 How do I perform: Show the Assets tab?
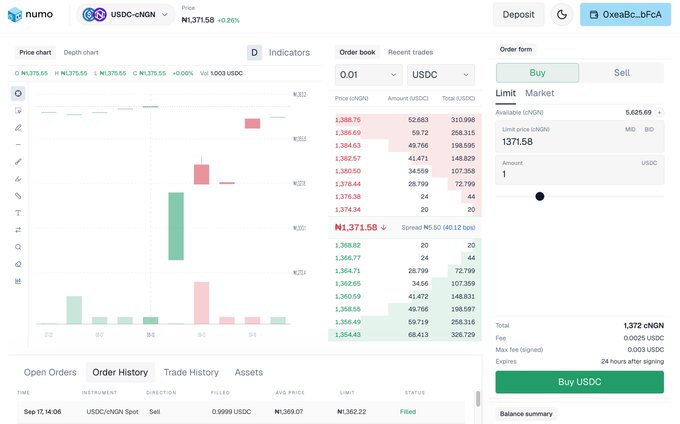click(248, 372)
